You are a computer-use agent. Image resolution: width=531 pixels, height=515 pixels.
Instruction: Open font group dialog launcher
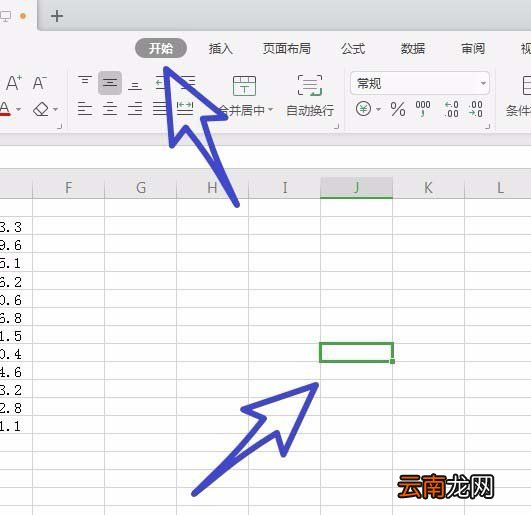[x=59, y=126]
